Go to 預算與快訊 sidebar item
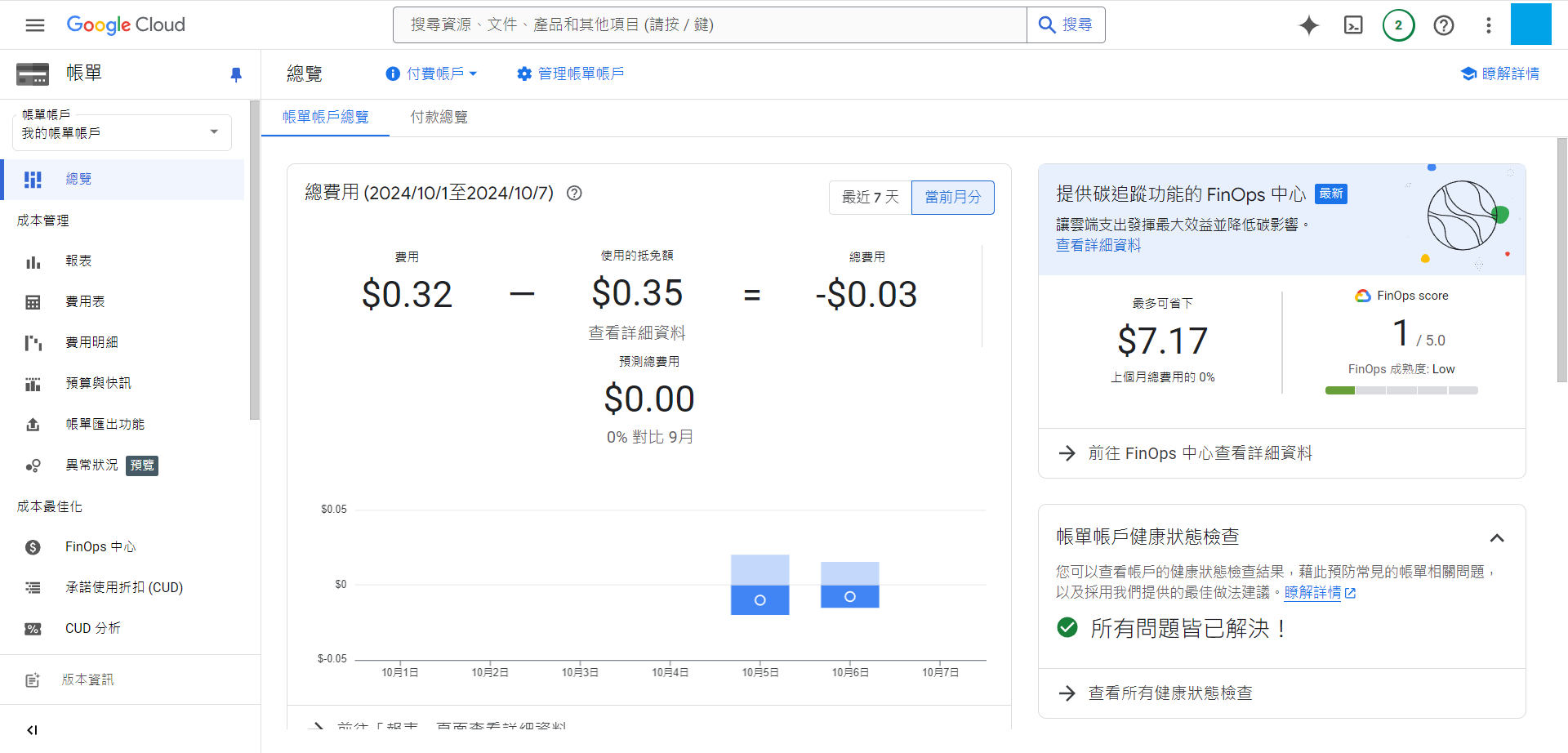This screenshot has width=1568, height=753. [122, 384]
